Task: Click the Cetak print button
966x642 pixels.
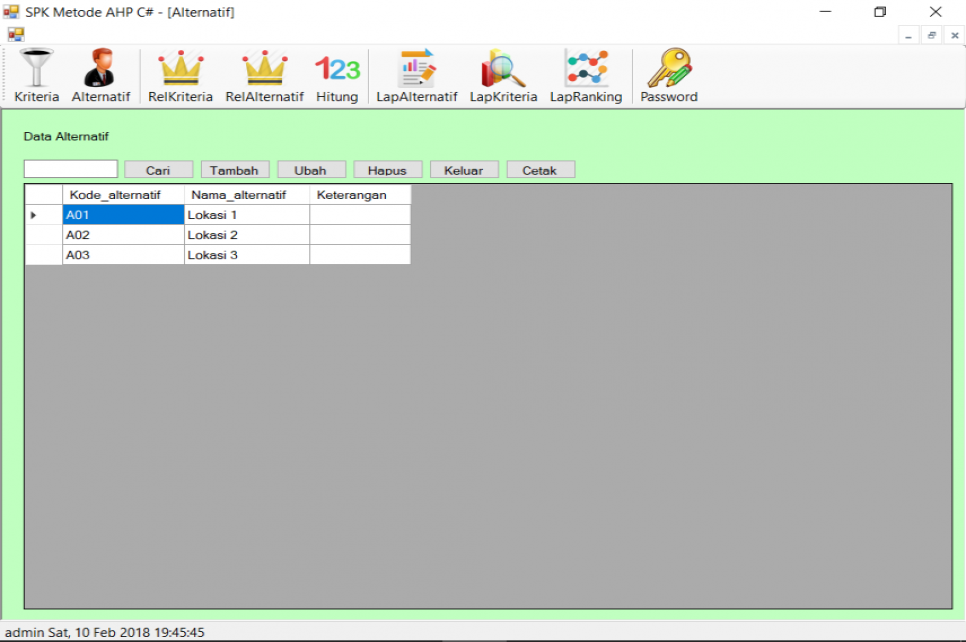Action: 540,169
